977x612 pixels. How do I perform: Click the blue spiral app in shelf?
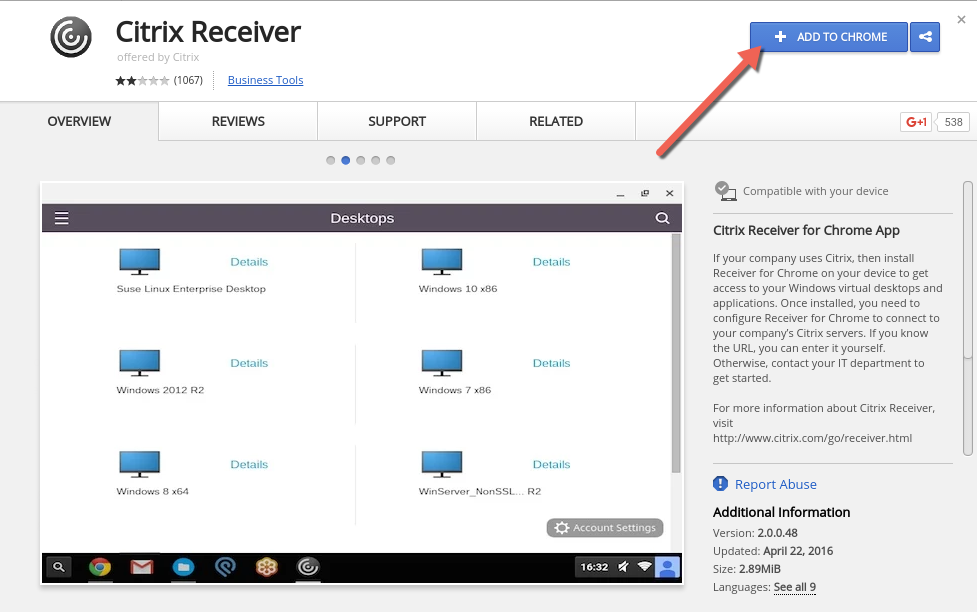pyautogui.click(x=225, y=567)
